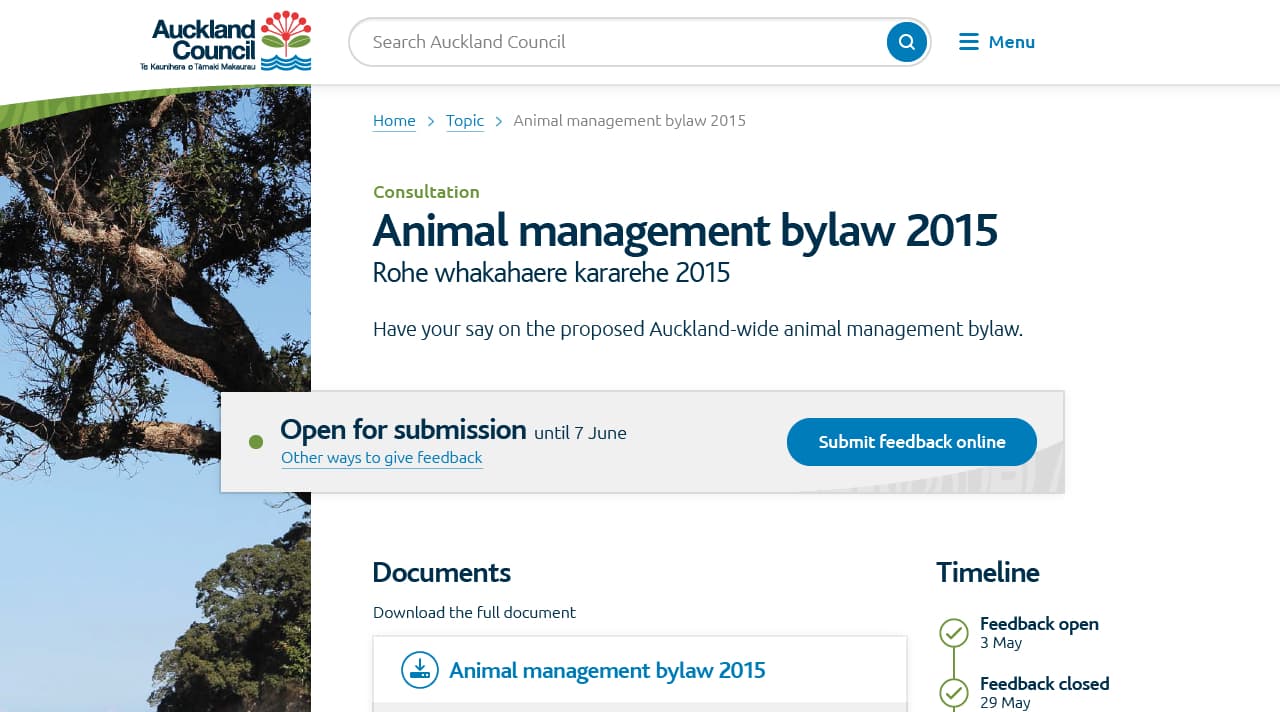Go to Home breadcrumb link

[394, 121]
